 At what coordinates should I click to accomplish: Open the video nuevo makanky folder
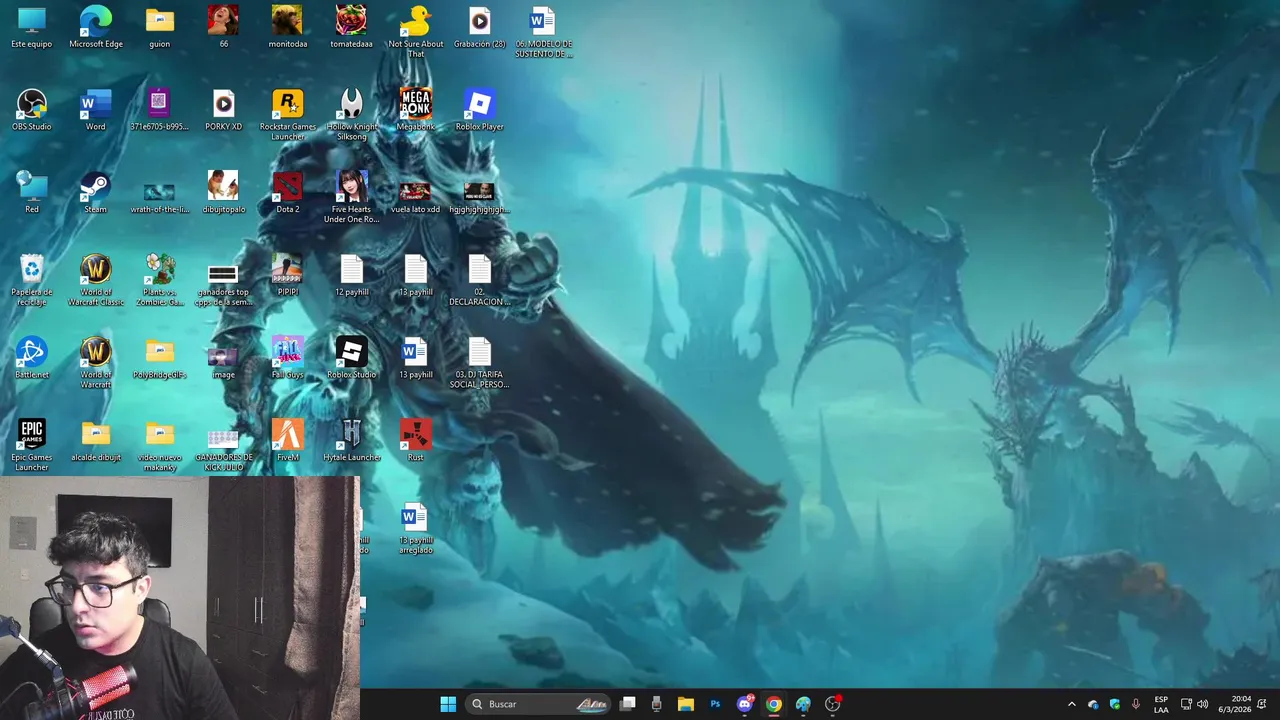point(160,445)
